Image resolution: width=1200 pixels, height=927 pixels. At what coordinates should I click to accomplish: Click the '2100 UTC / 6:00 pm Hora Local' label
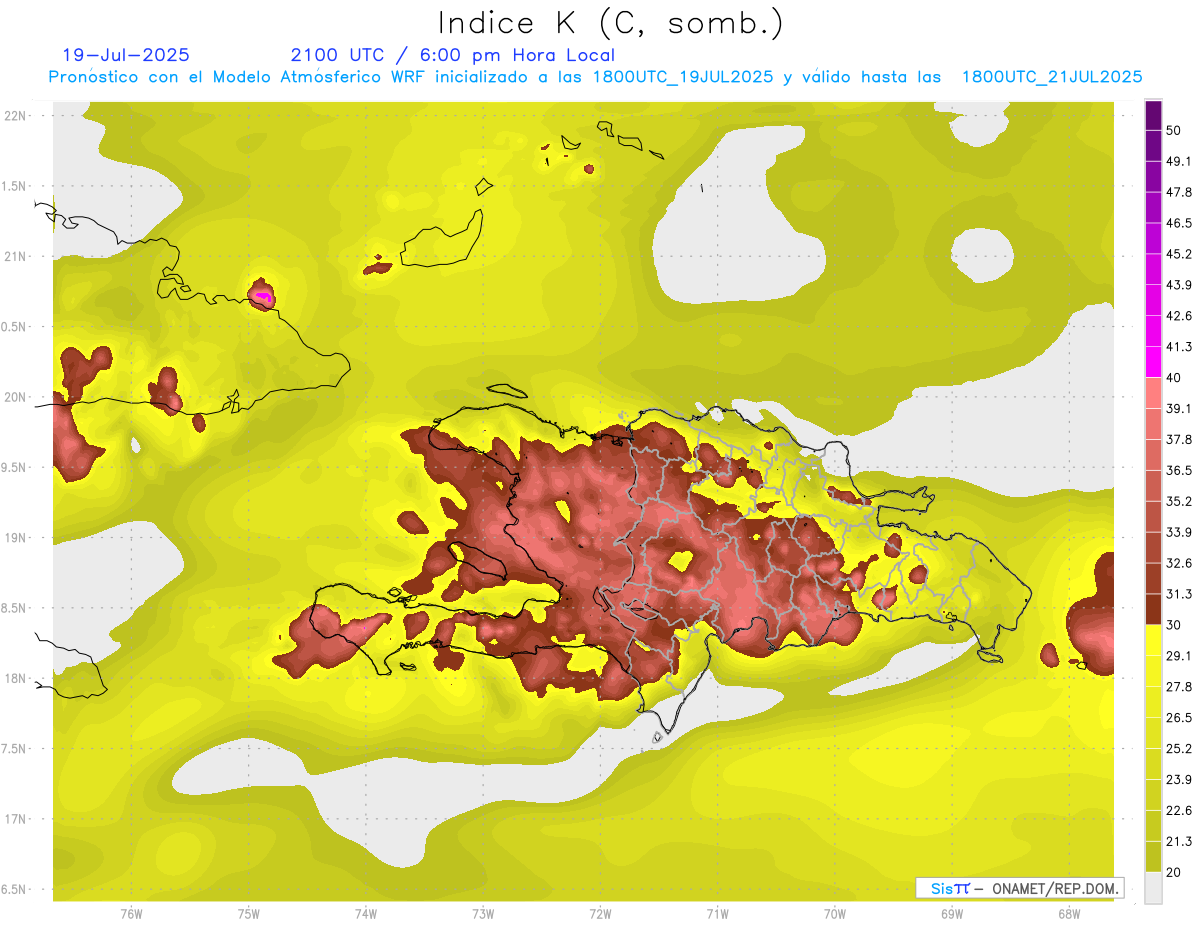coord(453,55)
